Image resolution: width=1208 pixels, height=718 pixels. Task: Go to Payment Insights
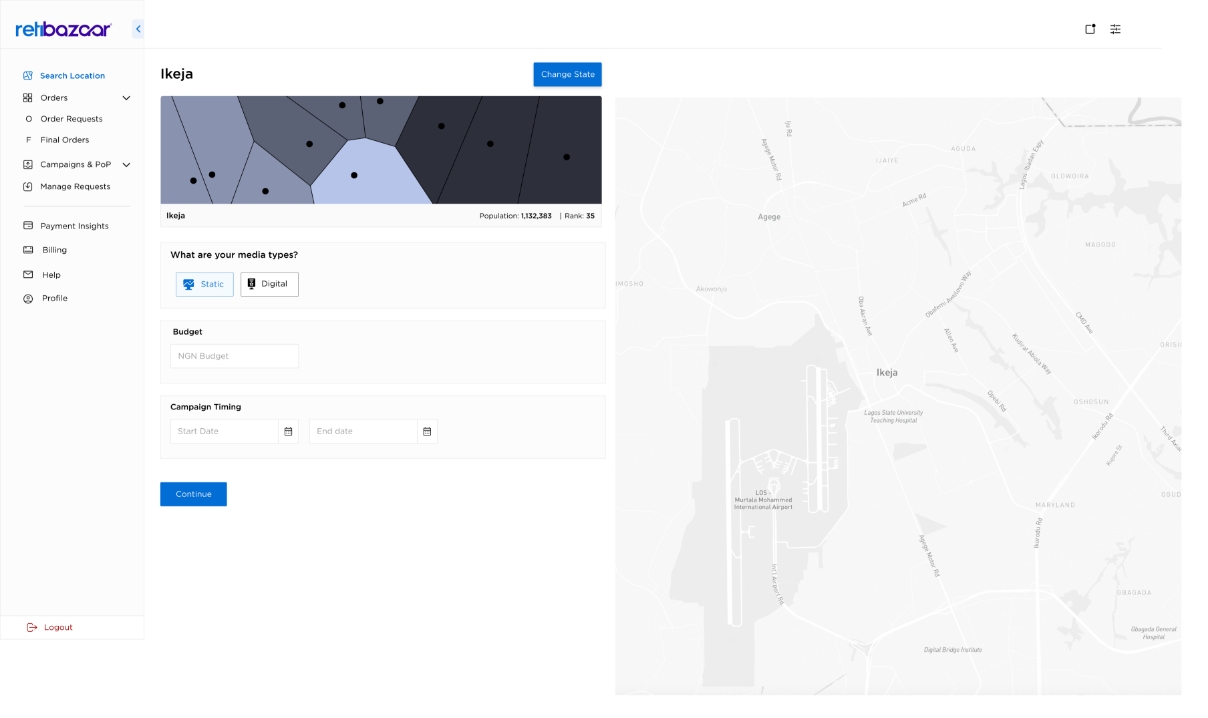pos(74,226)
